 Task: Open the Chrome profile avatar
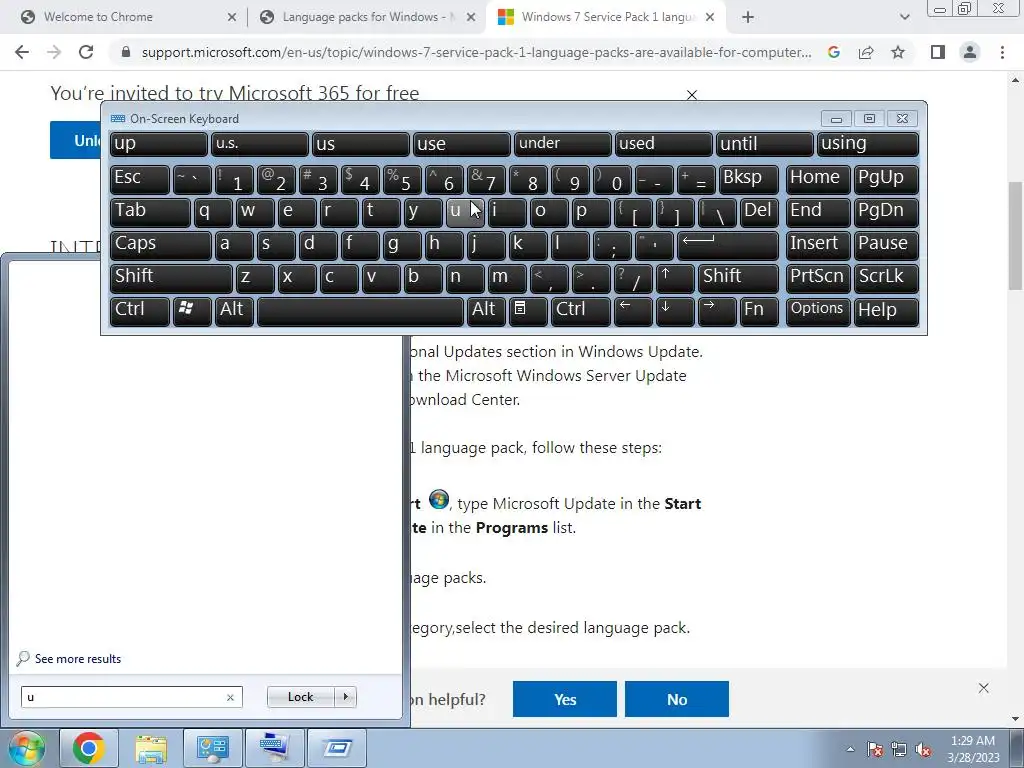click(970, 52)
